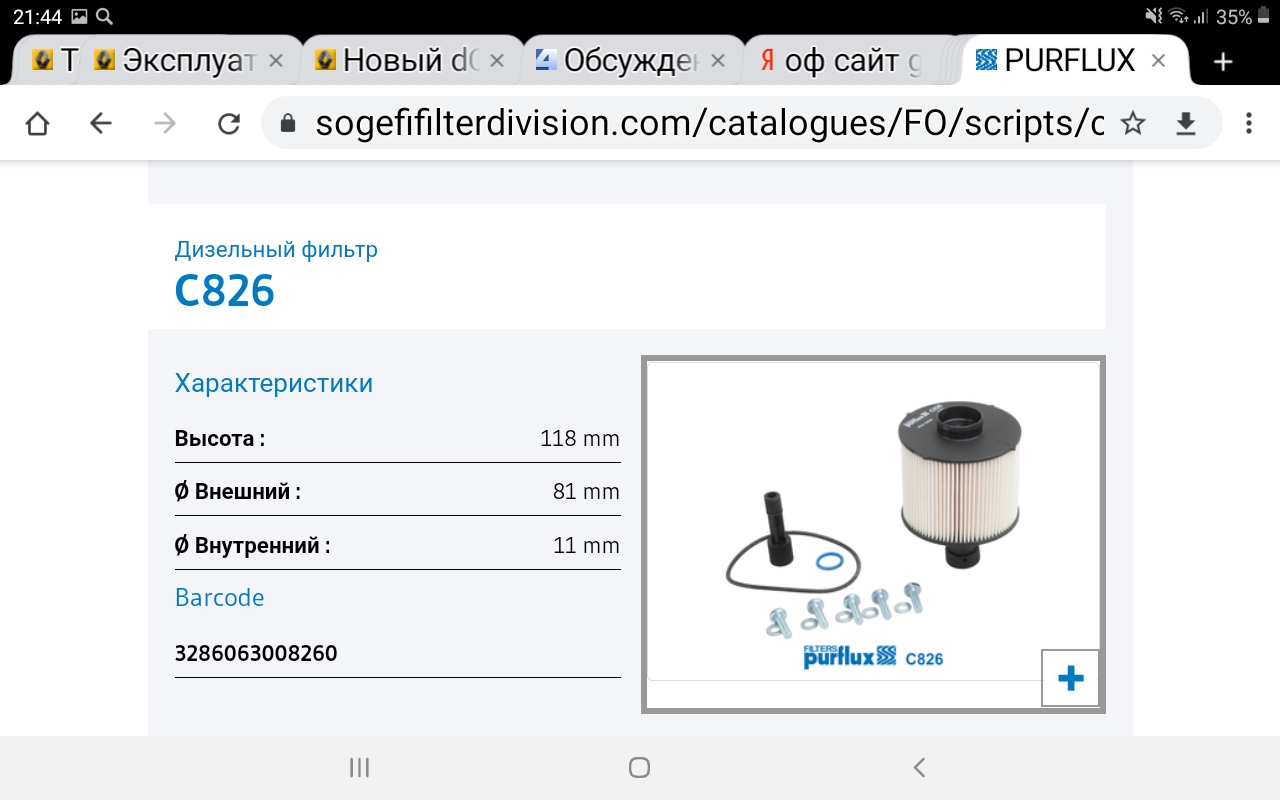The image size is (1280, 800).
Task: Tap the padlock site security icon
Action: click(x=288, y=123)
